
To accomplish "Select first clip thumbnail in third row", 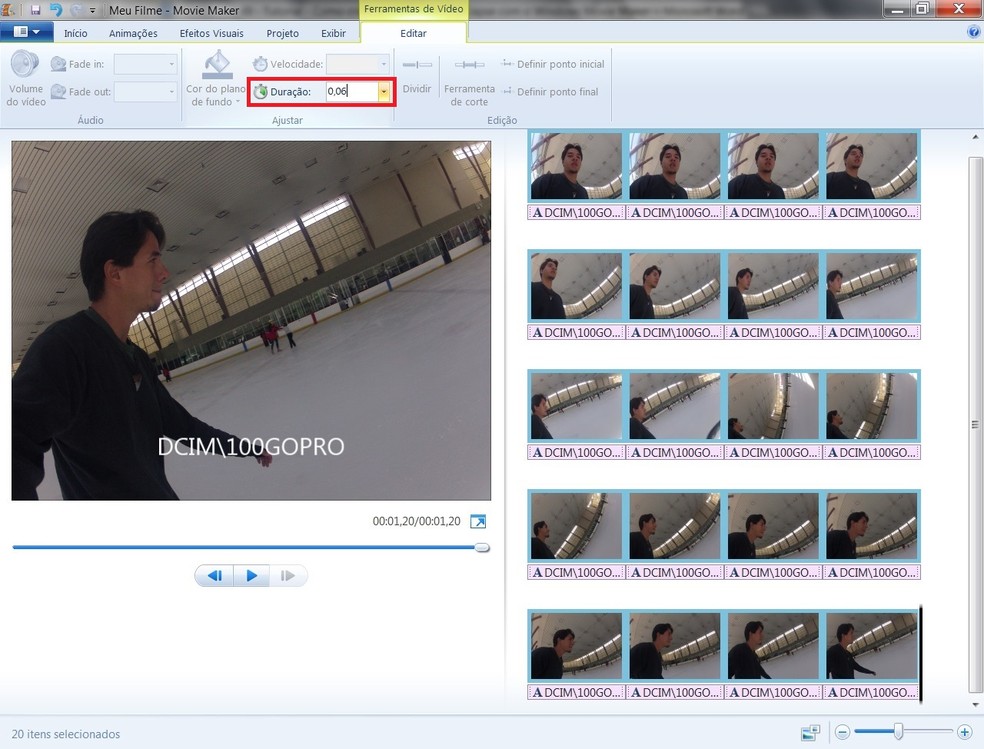I will coord(576,406).
